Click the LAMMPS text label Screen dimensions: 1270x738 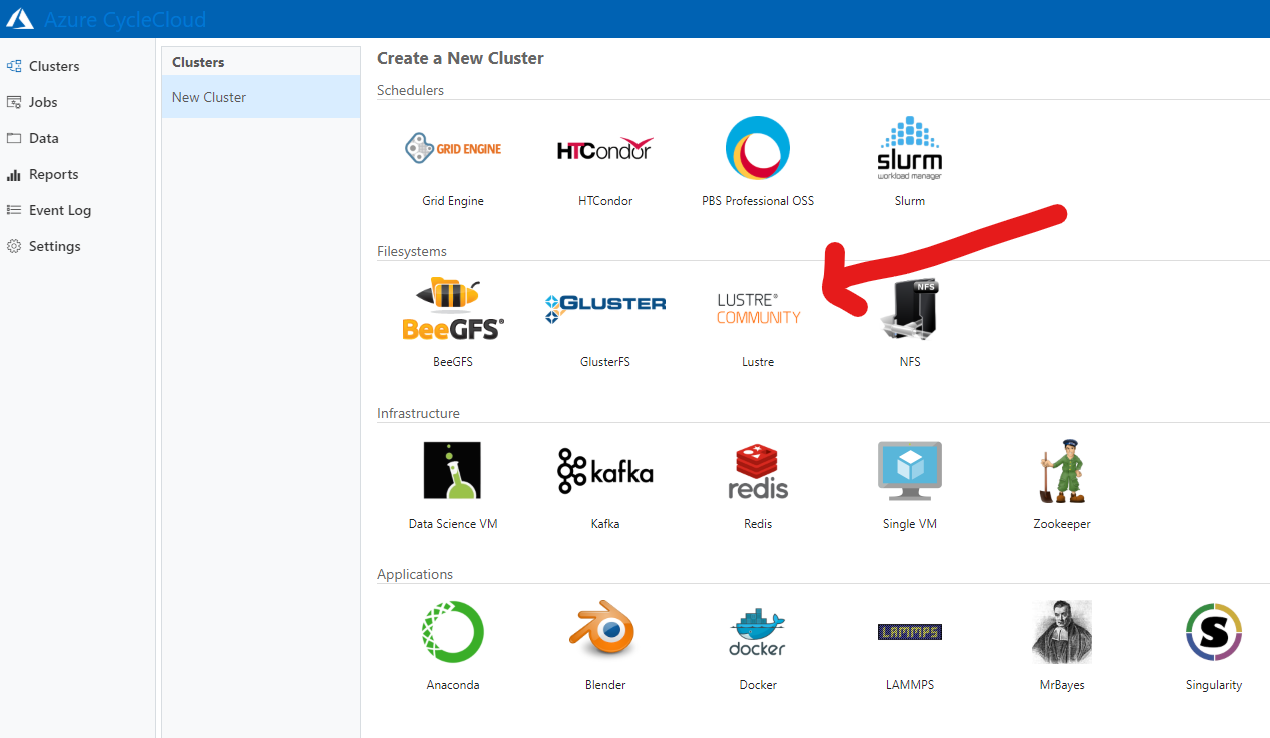910,685
